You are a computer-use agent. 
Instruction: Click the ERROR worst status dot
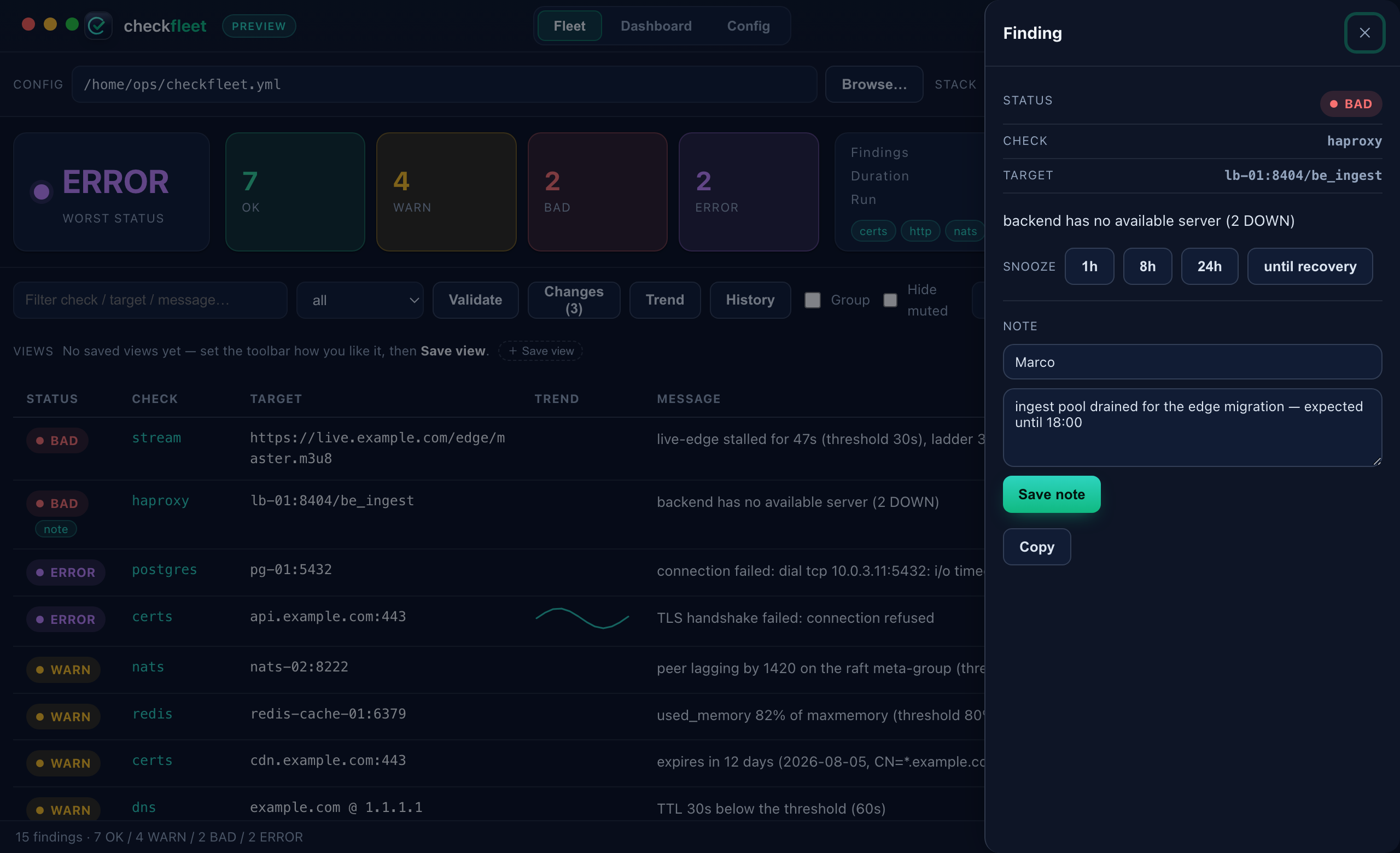(42, 191)
